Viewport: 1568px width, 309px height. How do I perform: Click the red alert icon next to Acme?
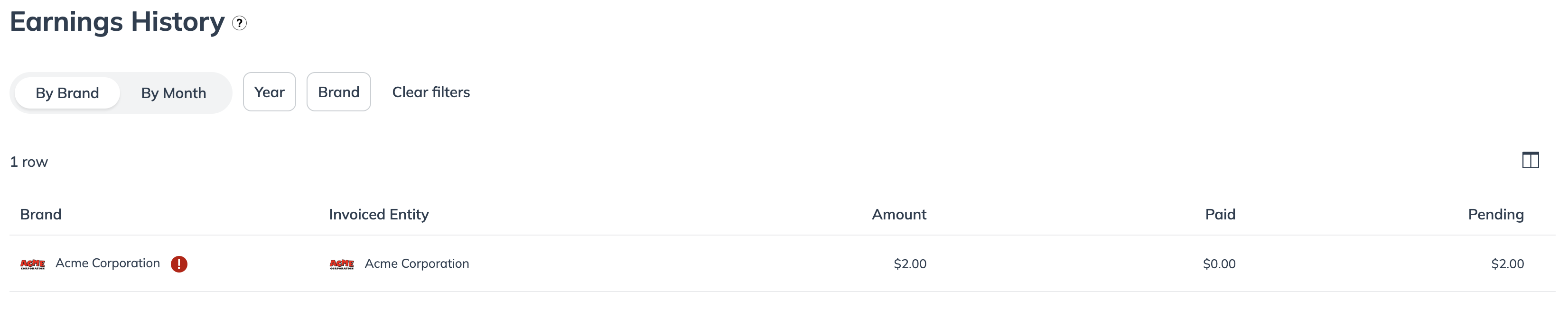tap(179, 264)
